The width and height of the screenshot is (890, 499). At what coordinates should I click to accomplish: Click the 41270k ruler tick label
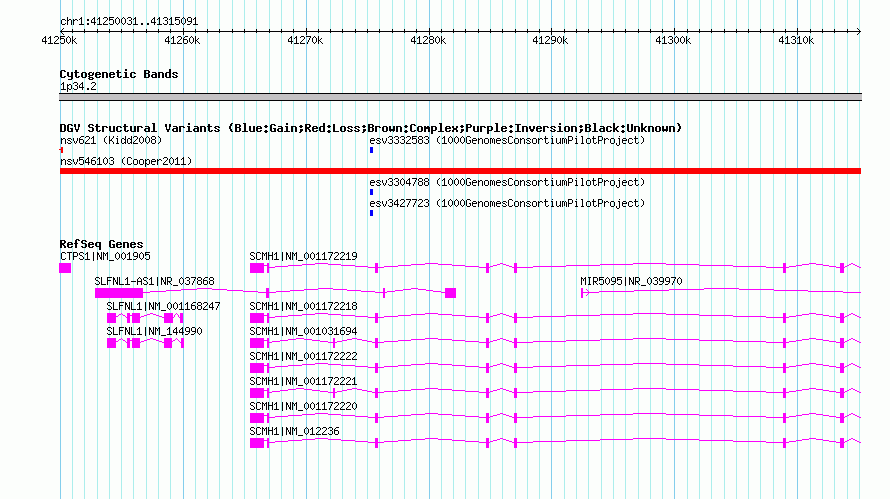(305, 40)
